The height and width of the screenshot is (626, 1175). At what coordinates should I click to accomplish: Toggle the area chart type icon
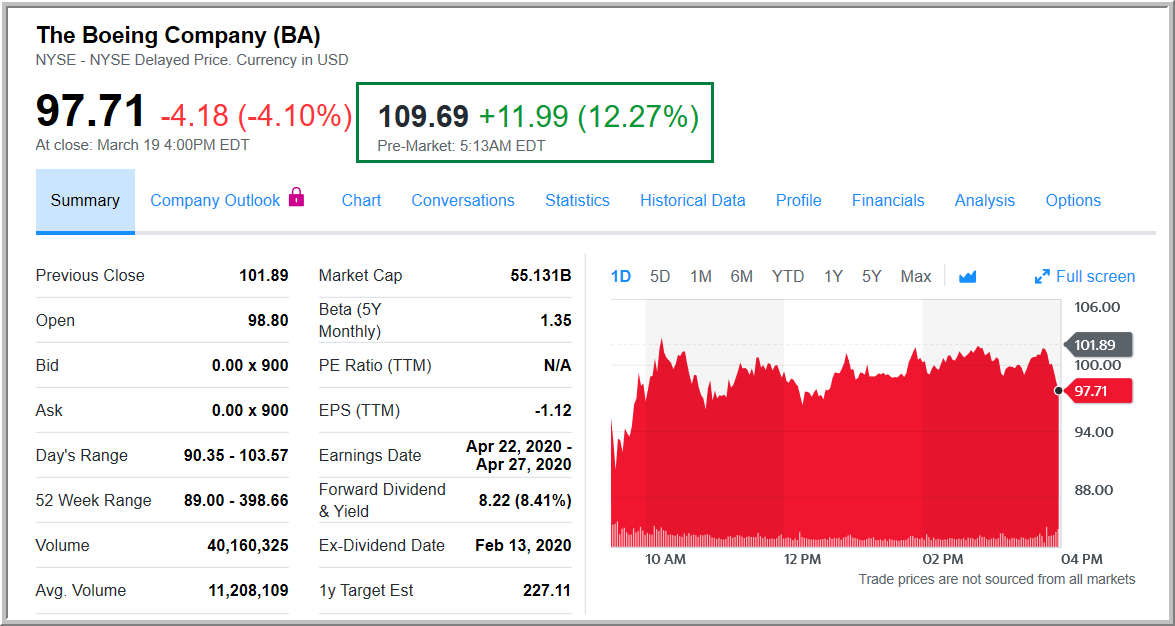tap(967, 277)
